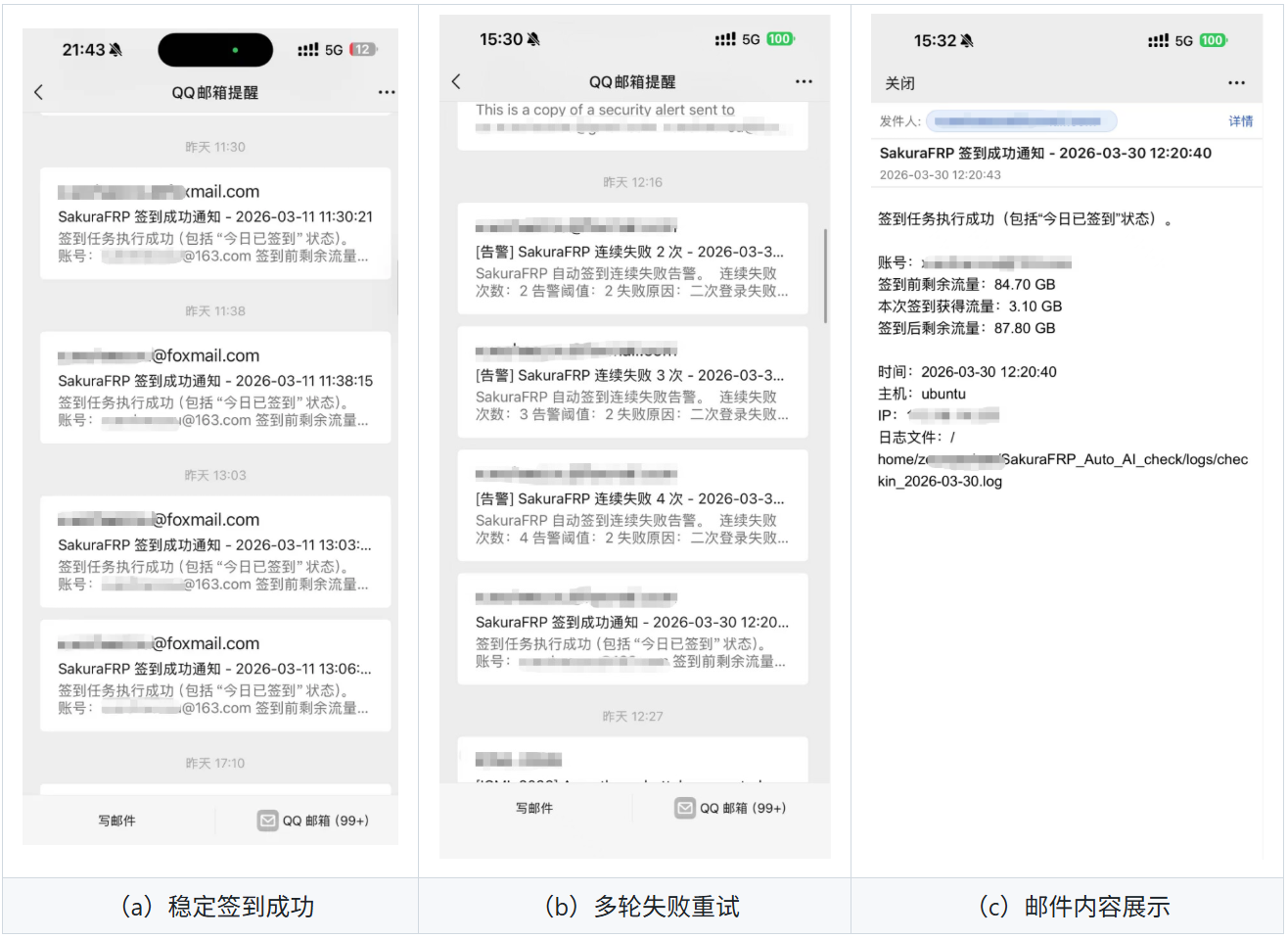The image size is (1288, 939).
Task: Click the 昨天 13:03 timestamp
Action: (x=215, y=475)
